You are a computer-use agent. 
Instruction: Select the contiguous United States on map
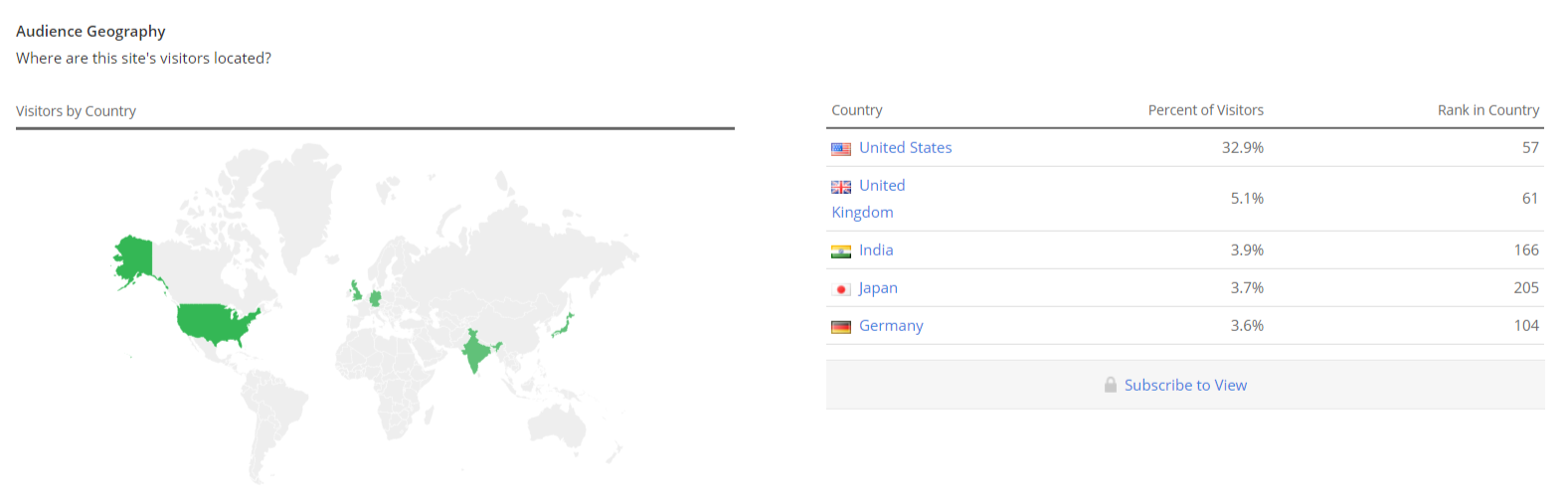(x=214, y=322)
